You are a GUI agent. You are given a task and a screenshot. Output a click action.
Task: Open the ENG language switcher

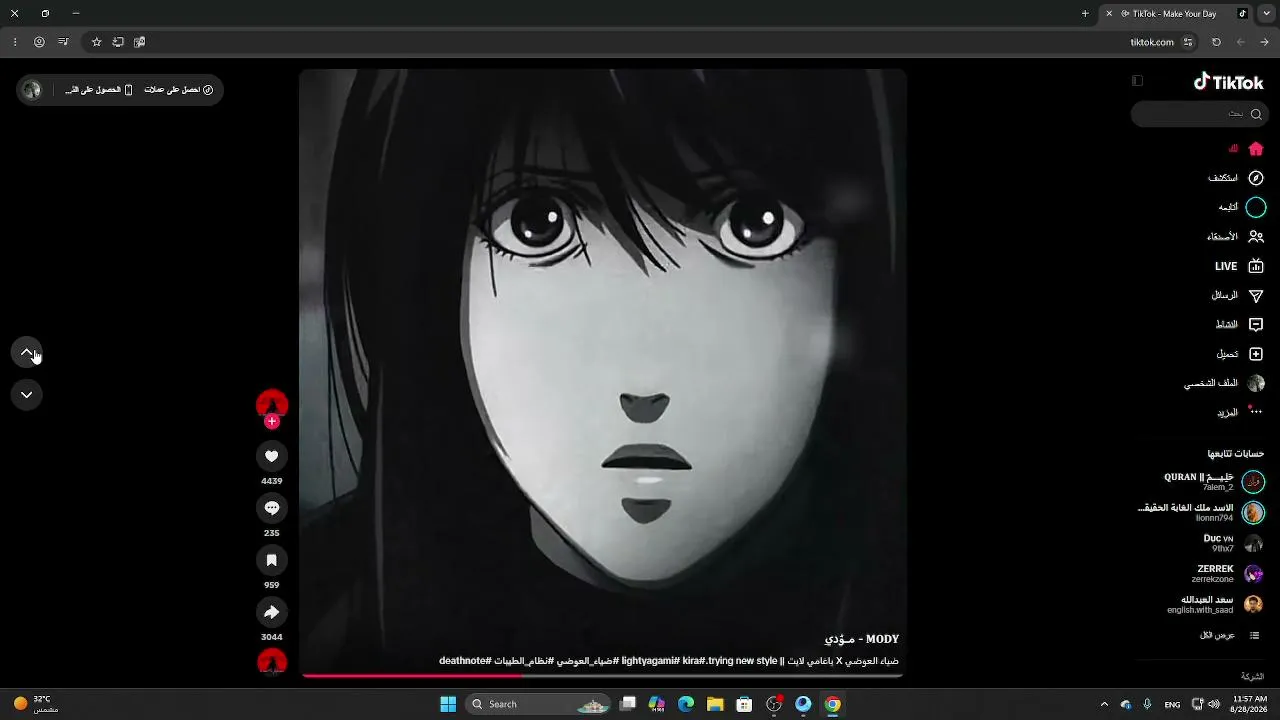[1172, 704]
